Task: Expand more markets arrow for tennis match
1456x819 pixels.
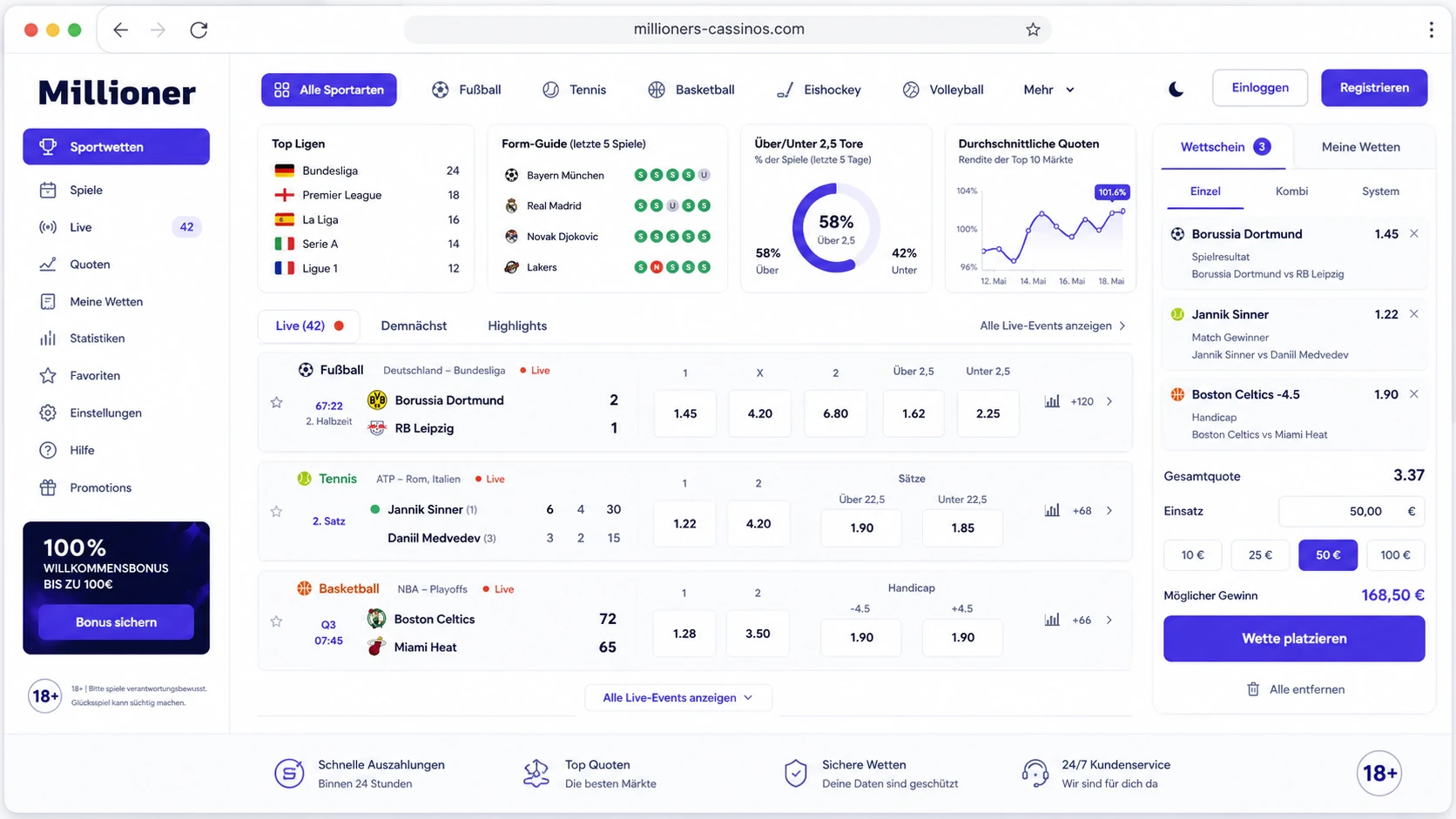Action: point(1109,511)
